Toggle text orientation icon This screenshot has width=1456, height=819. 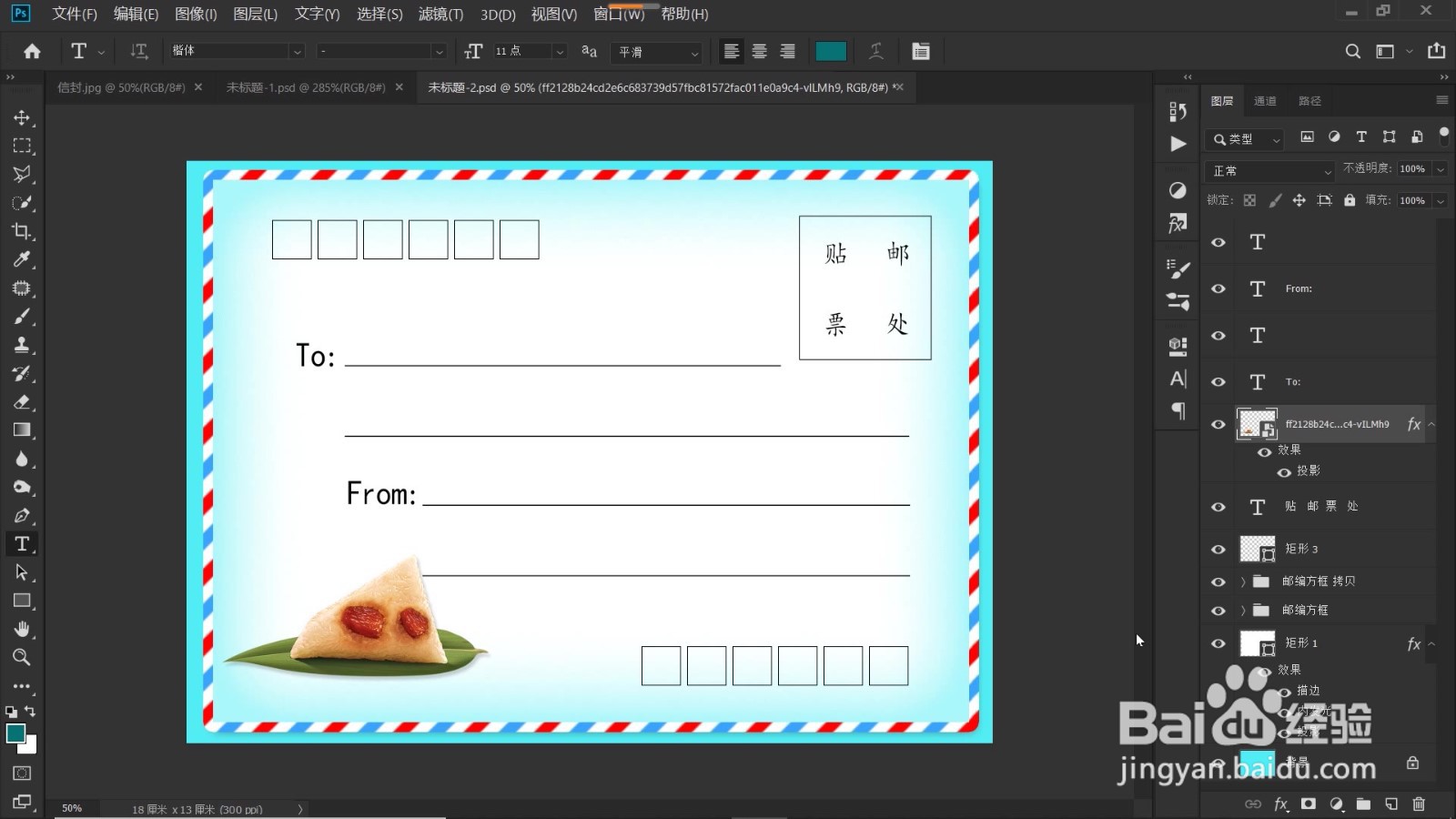click(138, 52)
